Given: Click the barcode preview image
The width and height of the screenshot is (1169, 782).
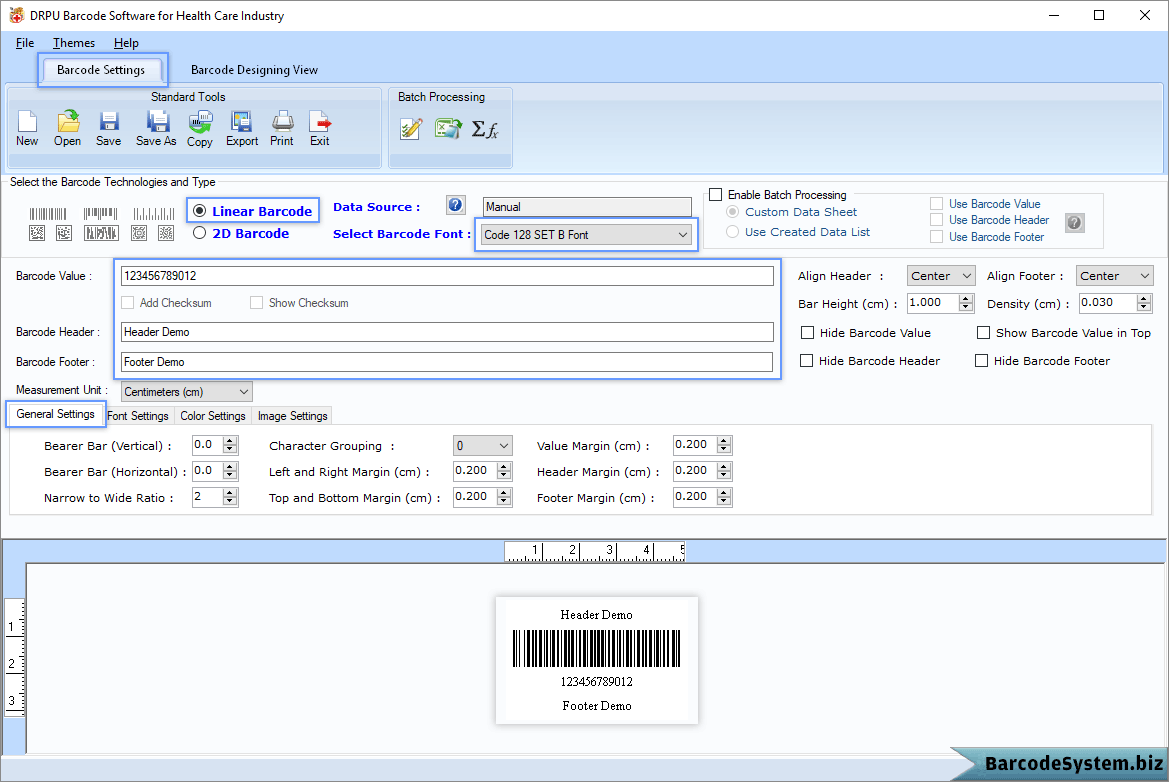Looking at the screenshot, I should pyautogui.click(x=596, y=660).
